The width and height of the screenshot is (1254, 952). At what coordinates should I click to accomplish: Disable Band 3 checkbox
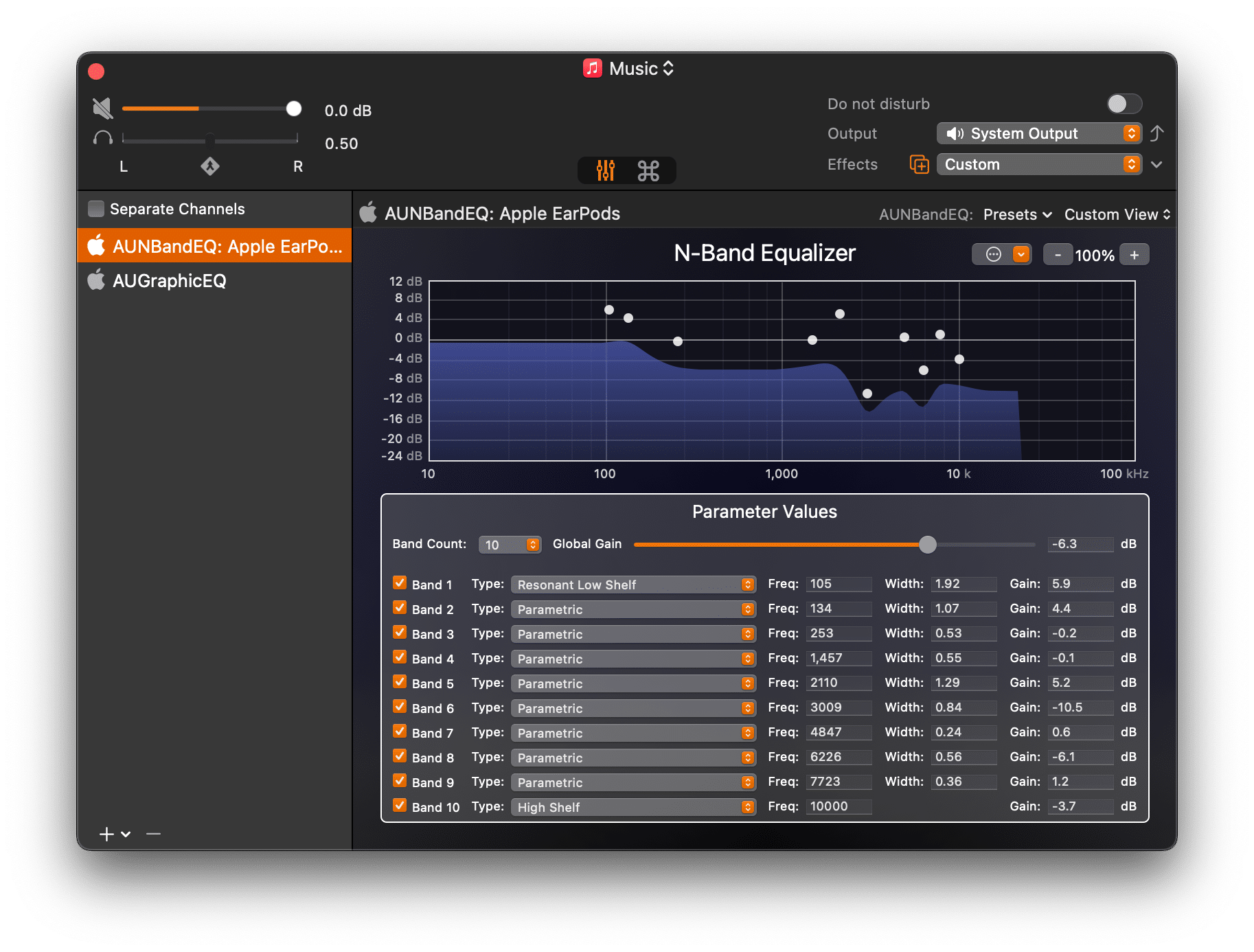coord(400,633)
